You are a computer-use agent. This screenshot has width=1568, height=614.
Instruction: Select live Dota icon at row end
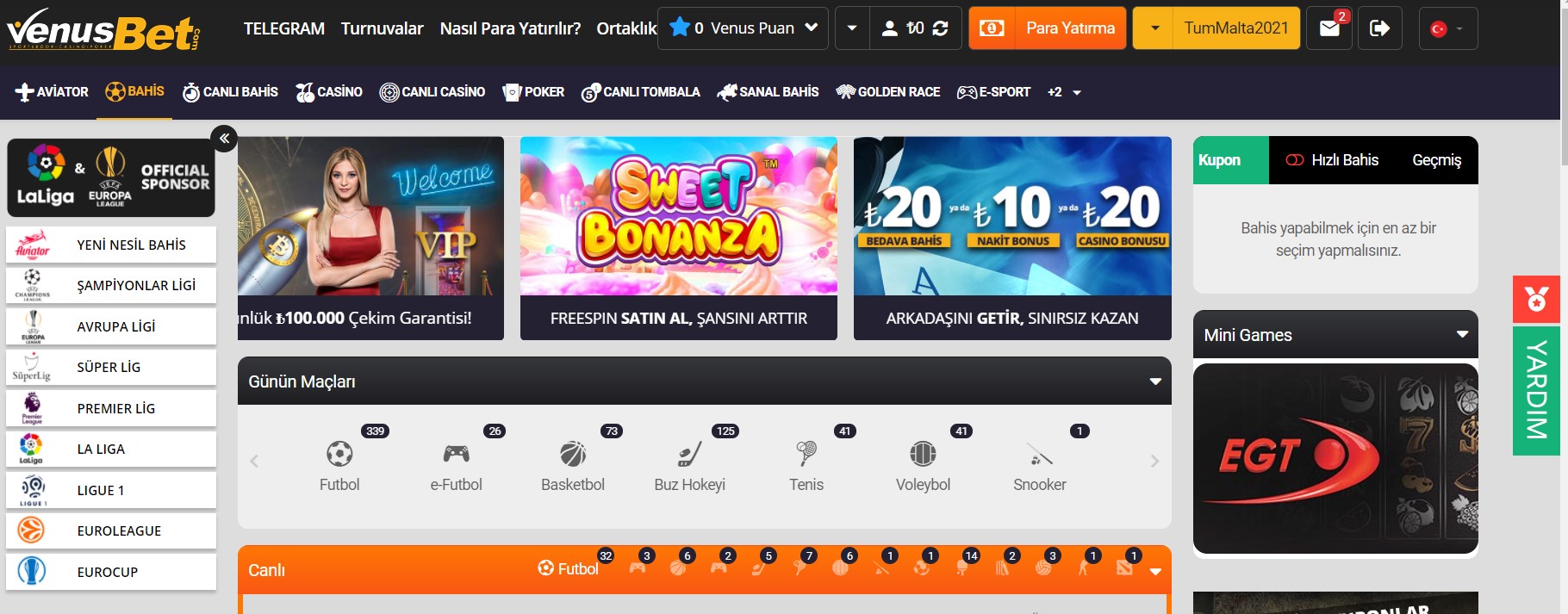pyautogui.click(x=1124, y=567)
